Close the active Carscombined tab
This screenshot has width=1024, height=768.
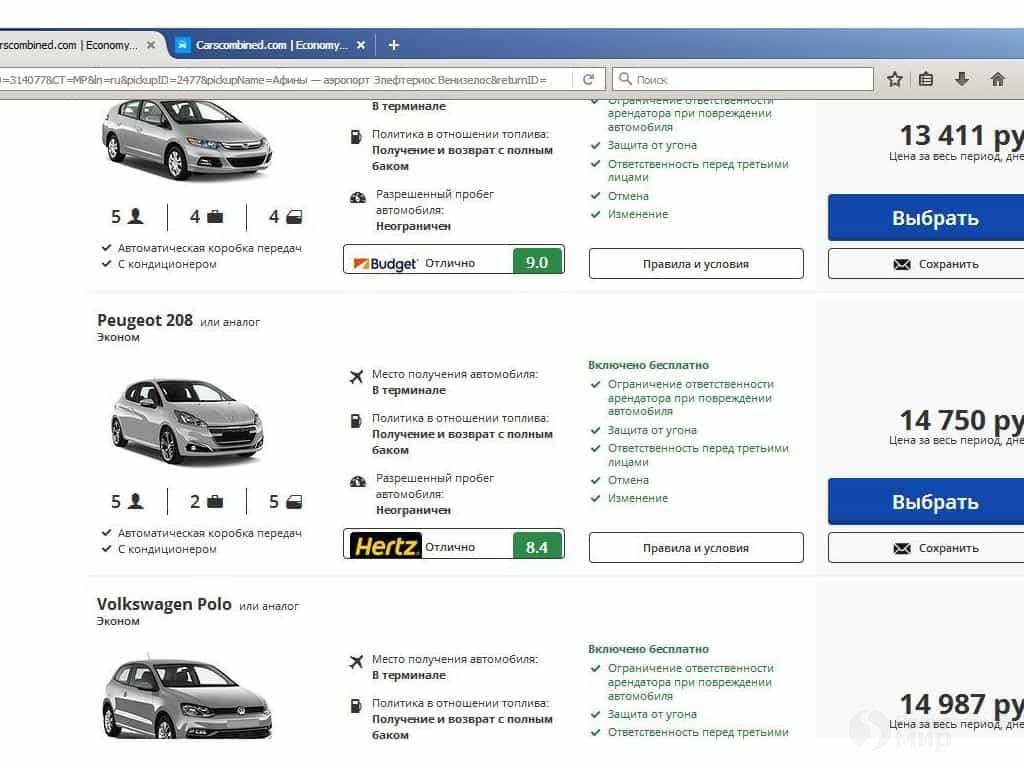(x=361, y=45)
